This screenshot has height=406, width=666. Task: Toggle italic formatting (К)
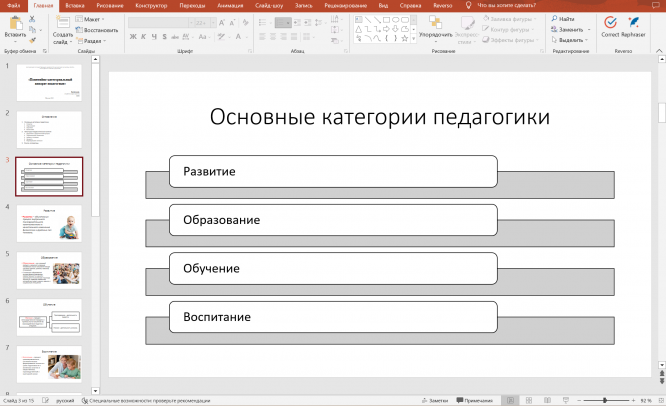tap(144, 37)
